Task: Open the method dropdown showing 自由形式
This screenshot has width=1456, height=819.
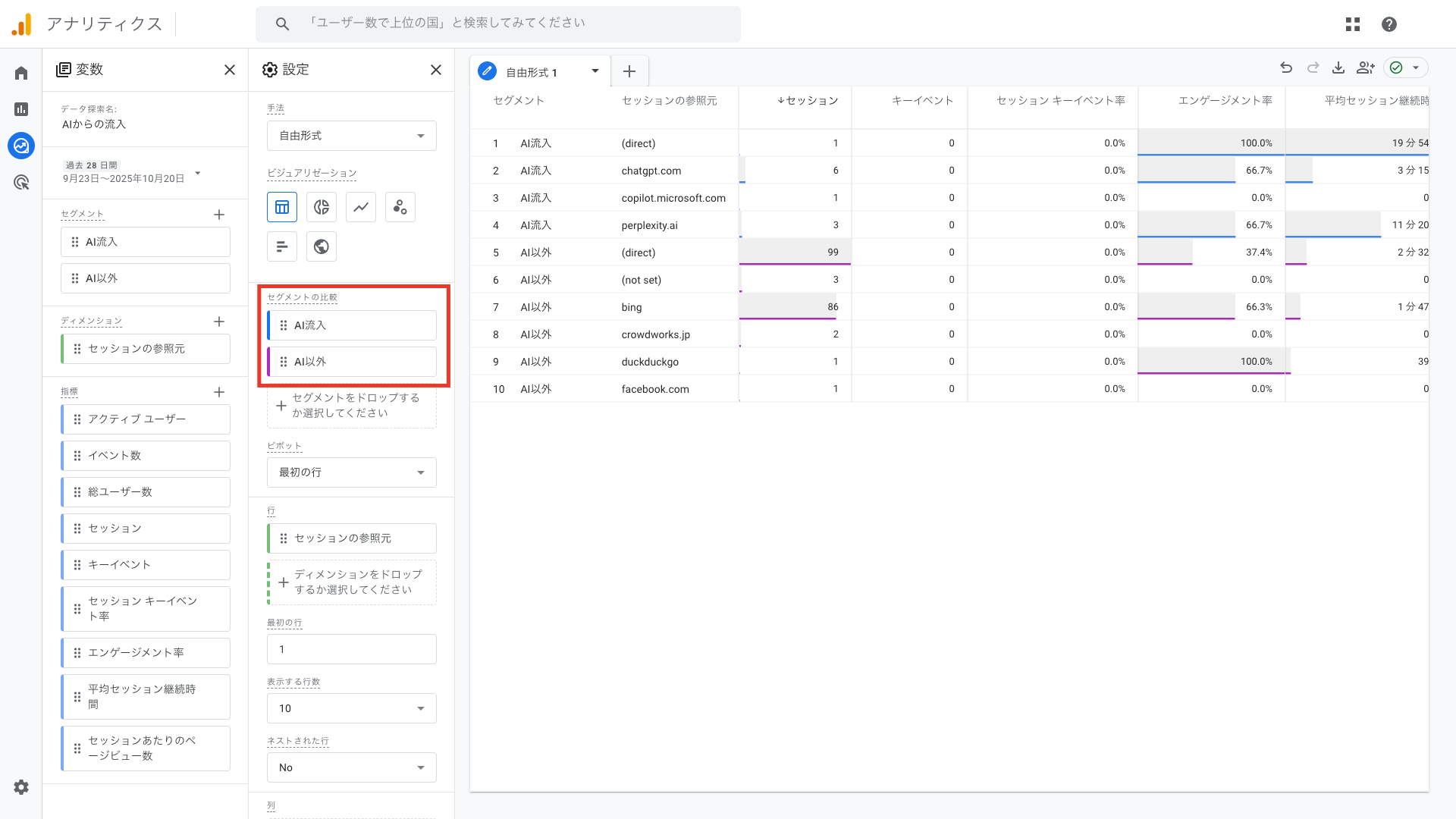Action: [351, 136]
